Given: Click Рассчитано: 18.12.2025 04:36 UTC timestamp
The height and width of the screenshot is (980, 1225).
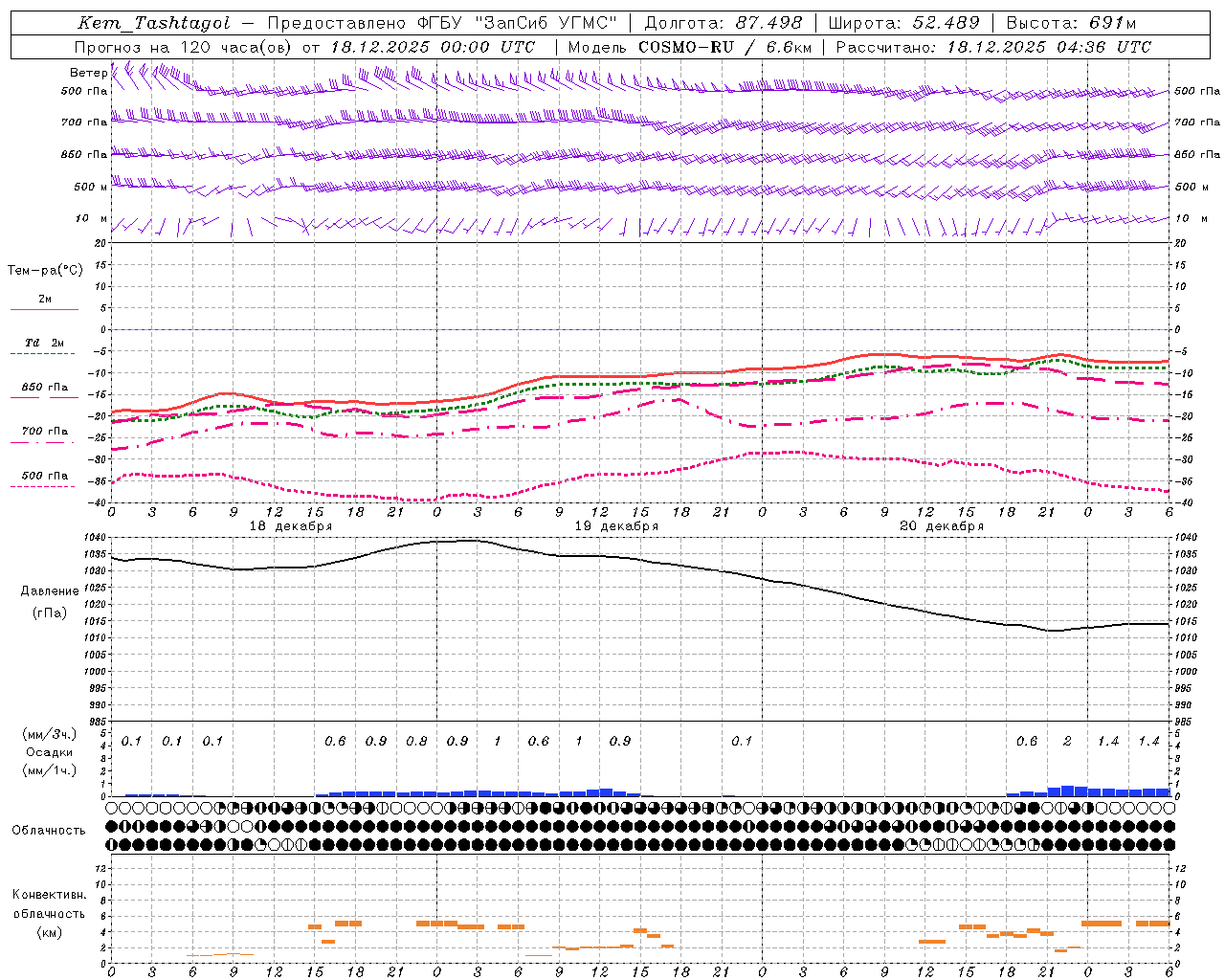Looking at the screenshot, I should 993,47.
